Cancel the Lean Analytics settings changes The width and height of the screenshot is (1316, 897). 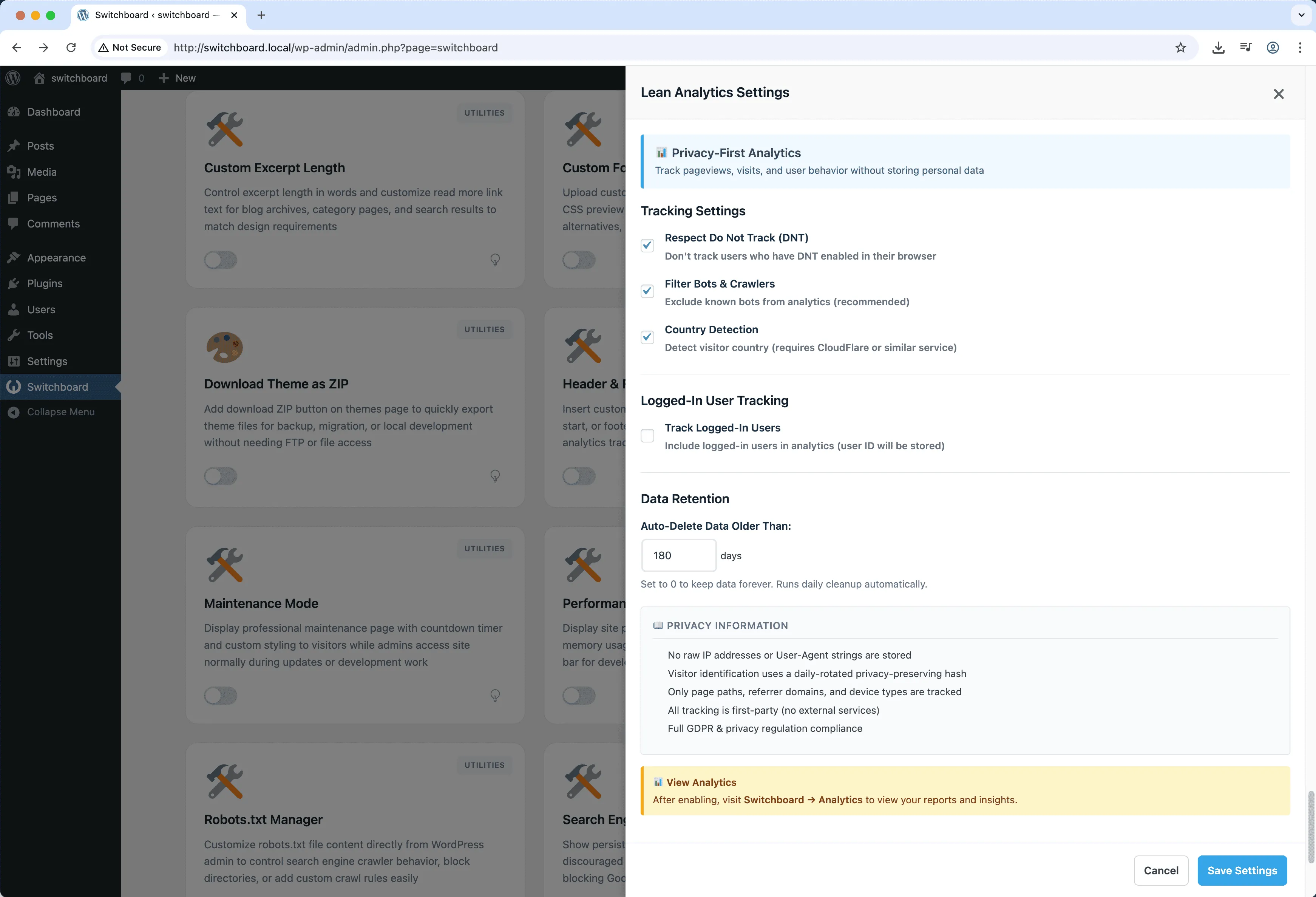(1161, 871)
